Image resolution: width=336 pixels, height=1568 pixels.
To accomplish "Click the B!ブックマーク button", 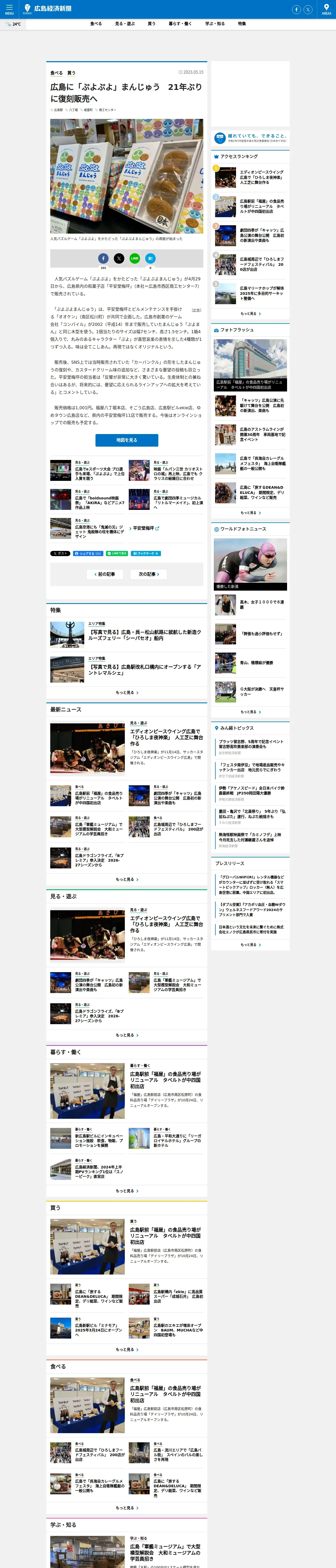I will click(x=146, y=553).
